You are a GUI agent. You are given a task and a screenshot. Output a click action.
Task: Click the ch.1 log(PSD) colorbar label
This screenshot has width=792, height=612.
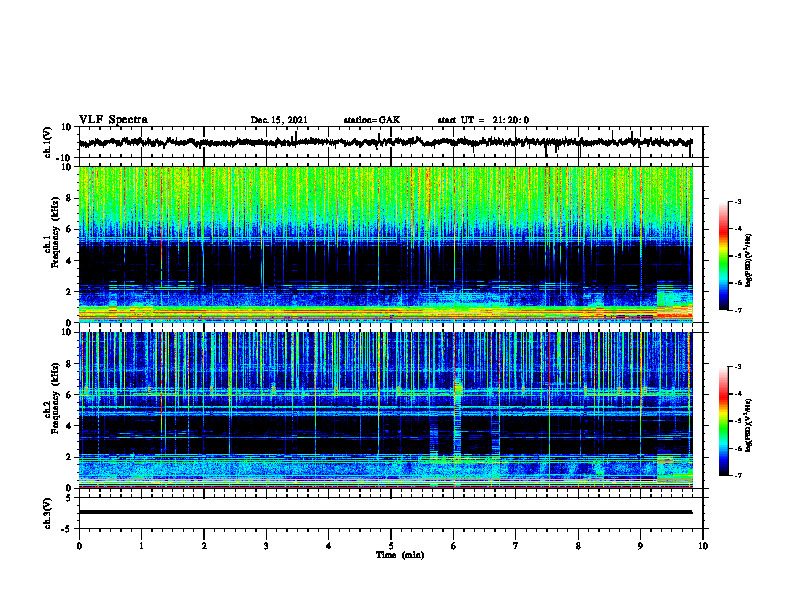click(748, 261)
